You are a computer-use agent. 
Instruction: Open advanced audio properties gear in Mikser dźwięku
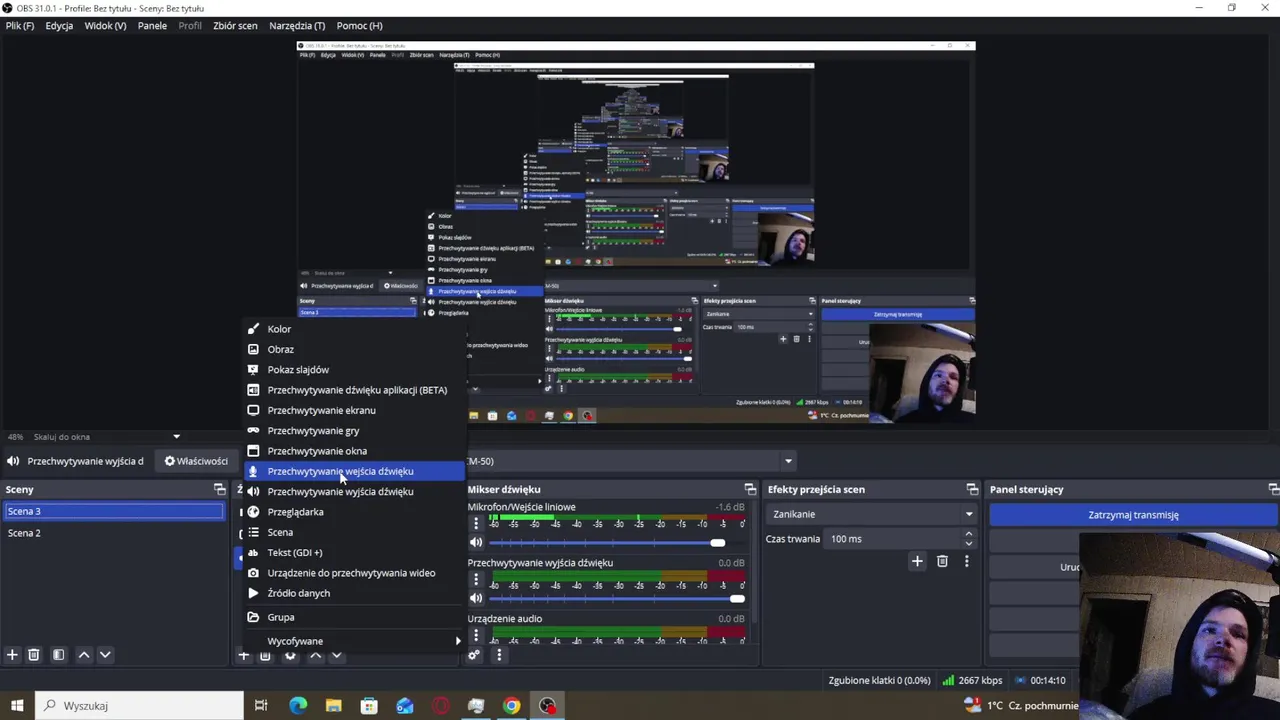coord(474,655)
